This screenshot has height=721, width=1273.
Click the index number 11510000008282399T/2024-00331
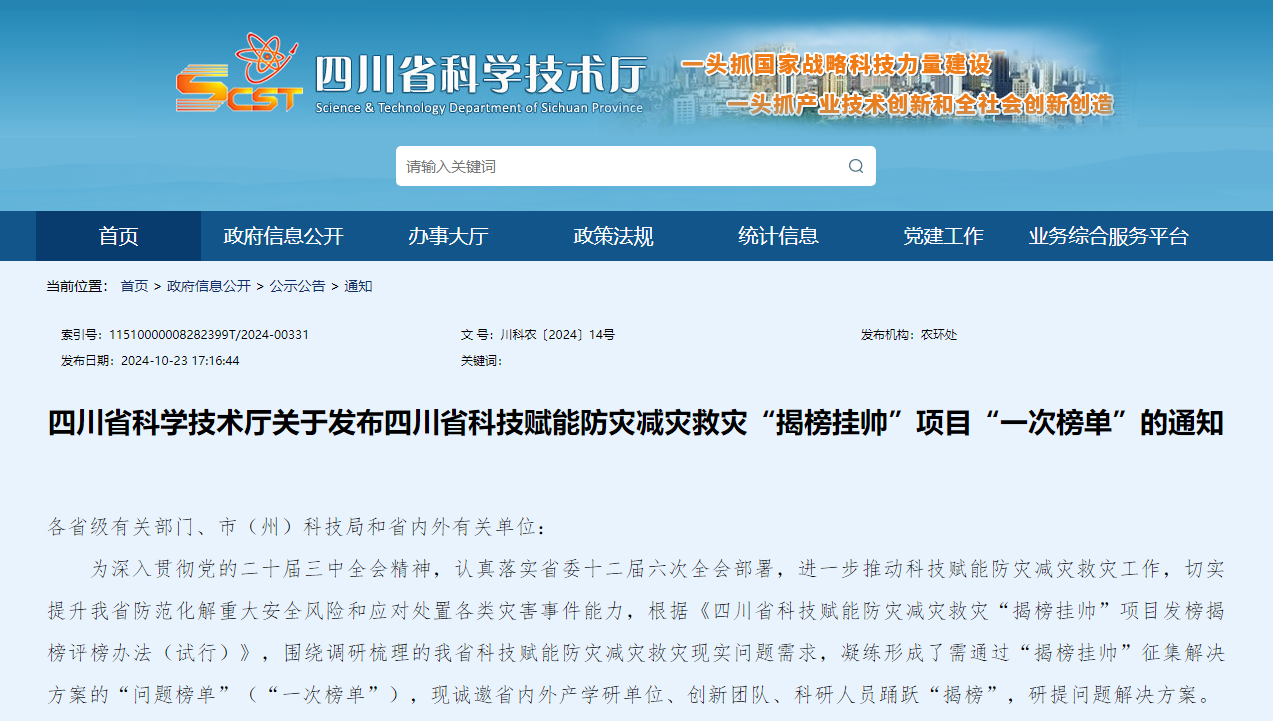point(209,334)
